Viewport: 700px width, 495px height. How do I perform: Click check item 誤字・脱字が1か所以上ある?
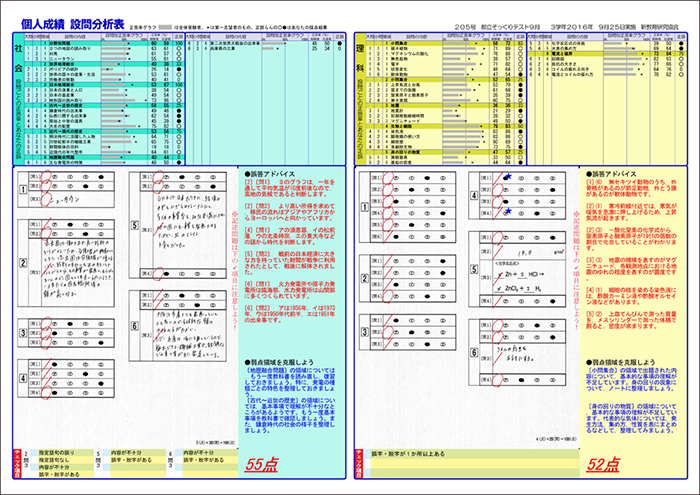(408, 453)
